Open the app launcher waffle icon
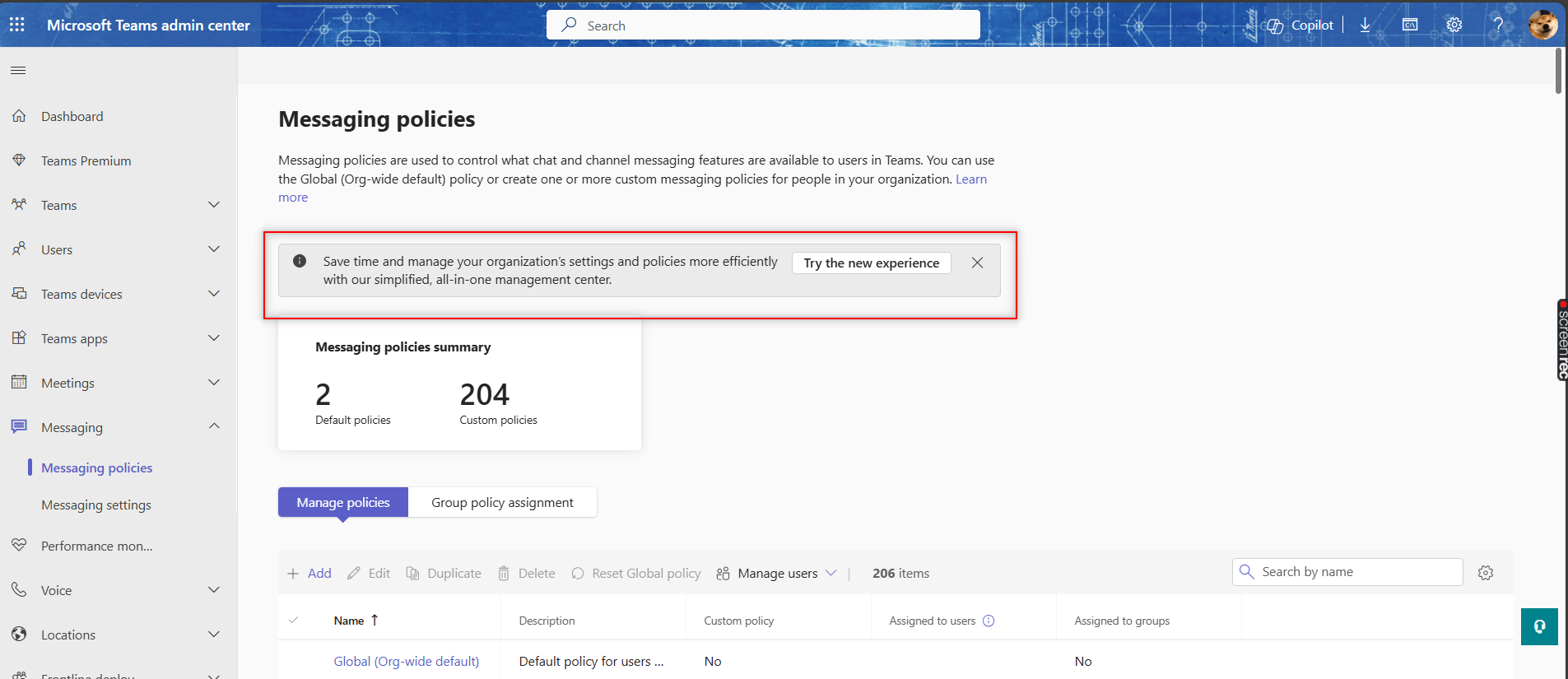This screenshot has height=679, width=1568. pyautogui.click(x=17, y=25)
